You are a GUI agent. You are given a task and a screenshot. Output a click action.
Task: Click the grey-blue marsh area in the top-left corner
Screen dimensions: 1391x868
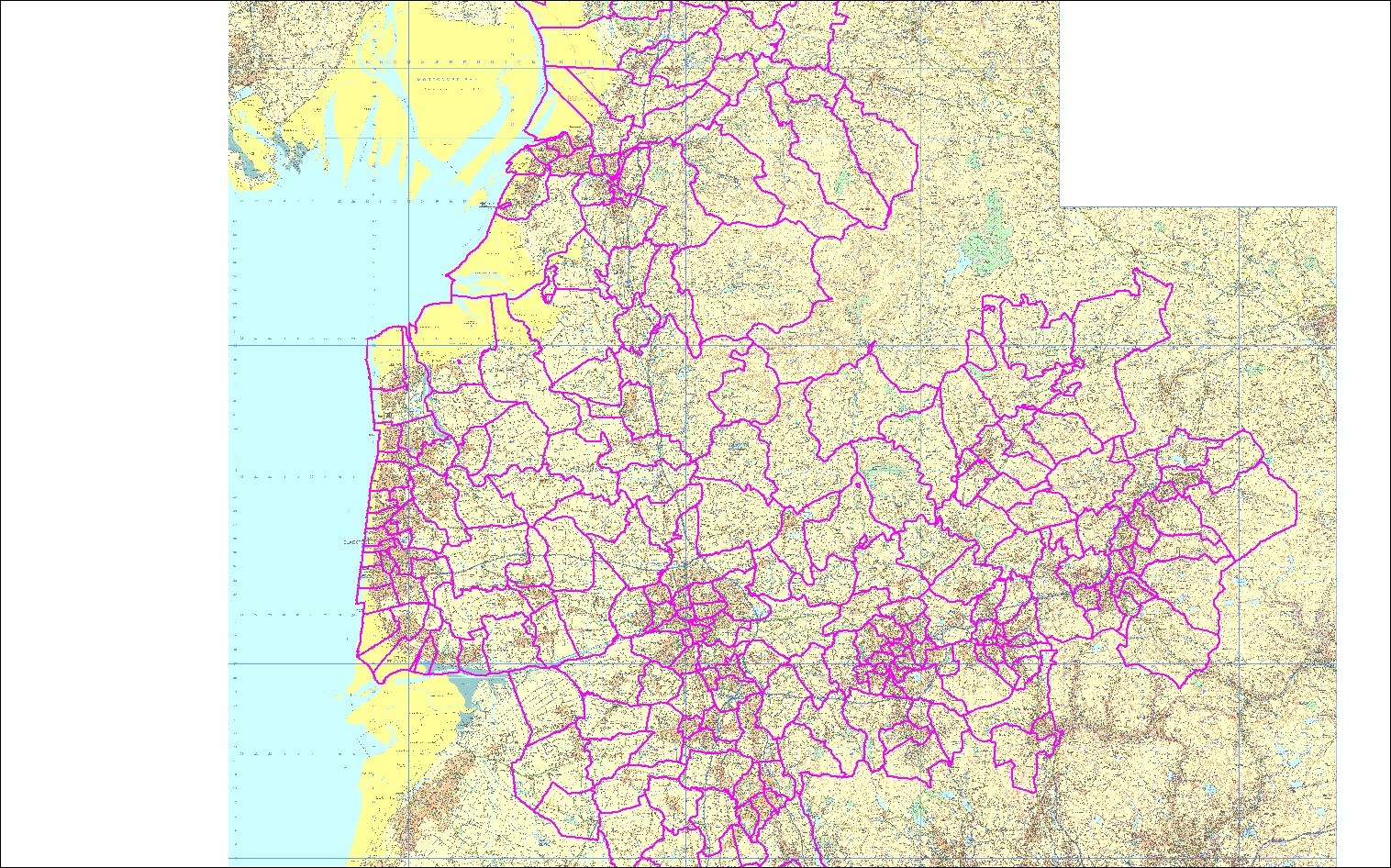(246, 163)
